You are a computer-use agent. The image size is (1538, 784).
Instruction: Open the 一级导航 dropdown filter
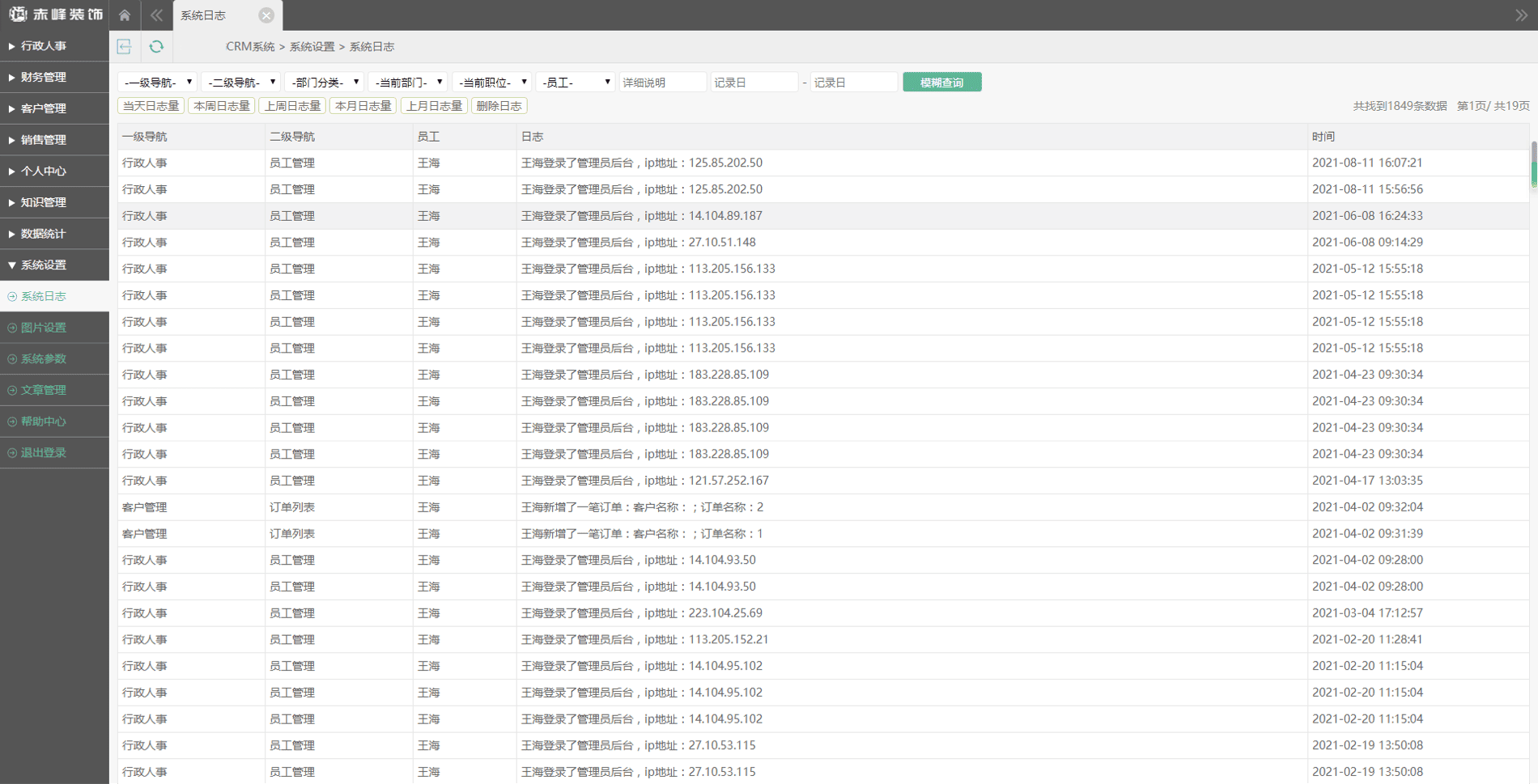pyautogui.click(x=158, y=83)
